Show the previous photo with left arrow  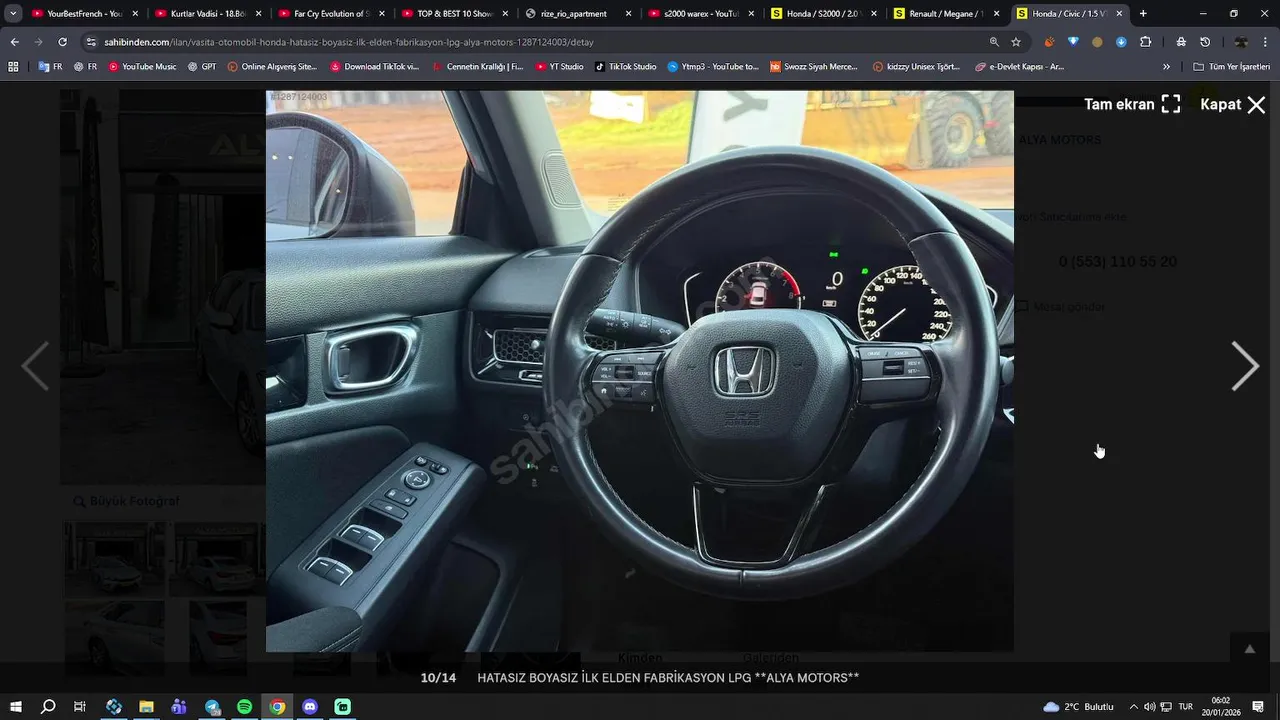pos(35,366)
